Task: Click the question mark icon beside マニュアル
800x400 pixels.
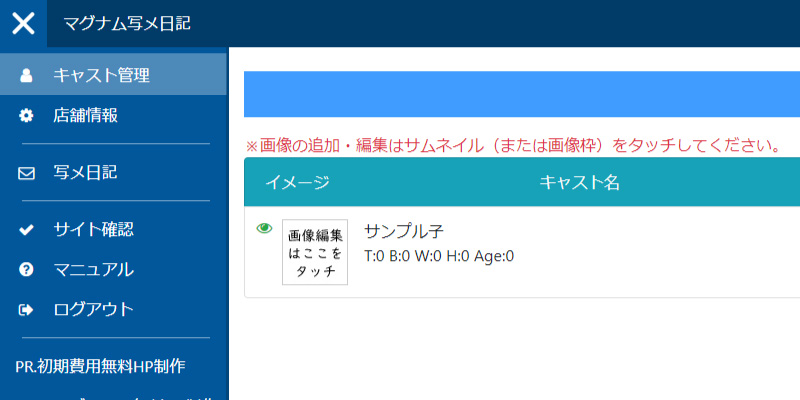Action: pos(27,270)
